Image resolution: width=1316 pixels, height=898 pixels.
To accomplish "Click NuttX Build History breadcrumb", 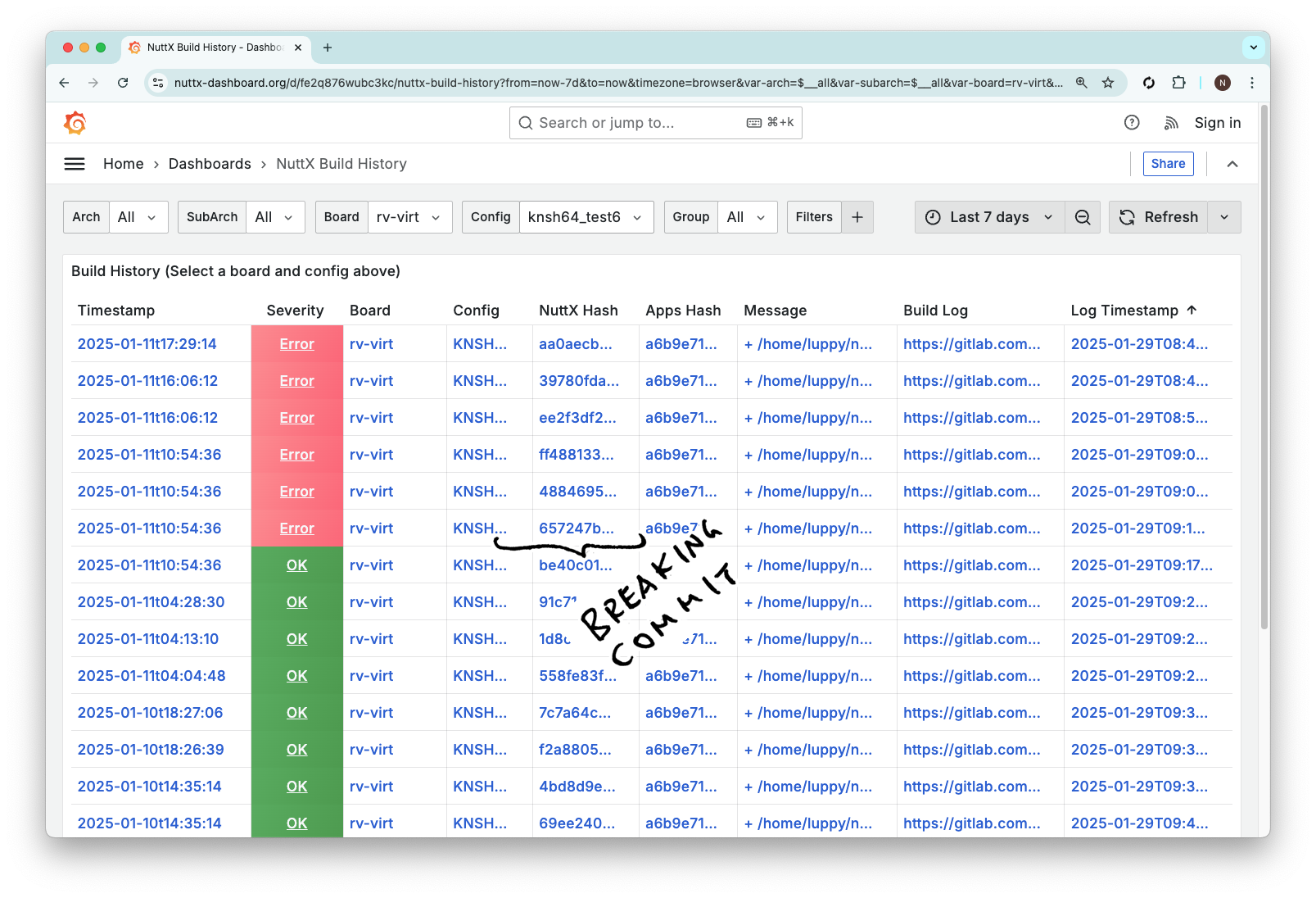I will tap(341, 164).
